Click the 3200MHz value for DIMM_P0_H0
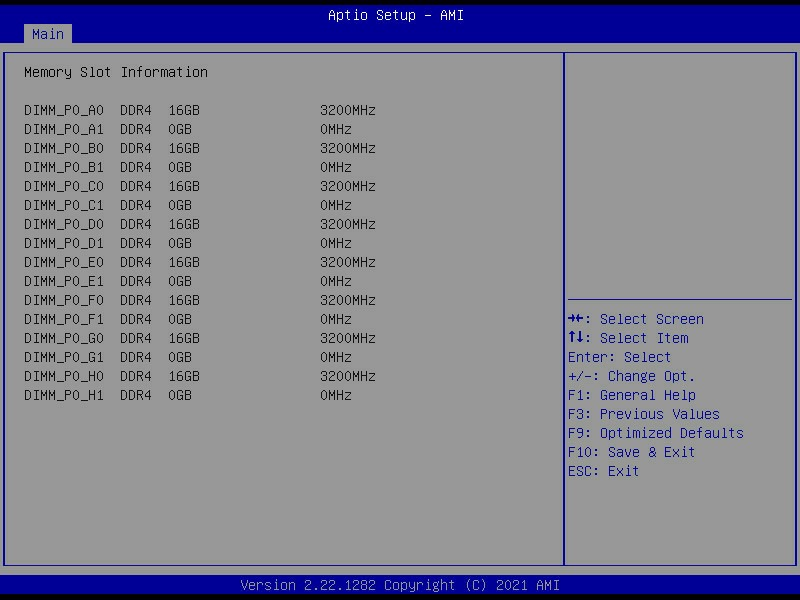Viewport: 800px width, 600px height. tap(348, 377)
